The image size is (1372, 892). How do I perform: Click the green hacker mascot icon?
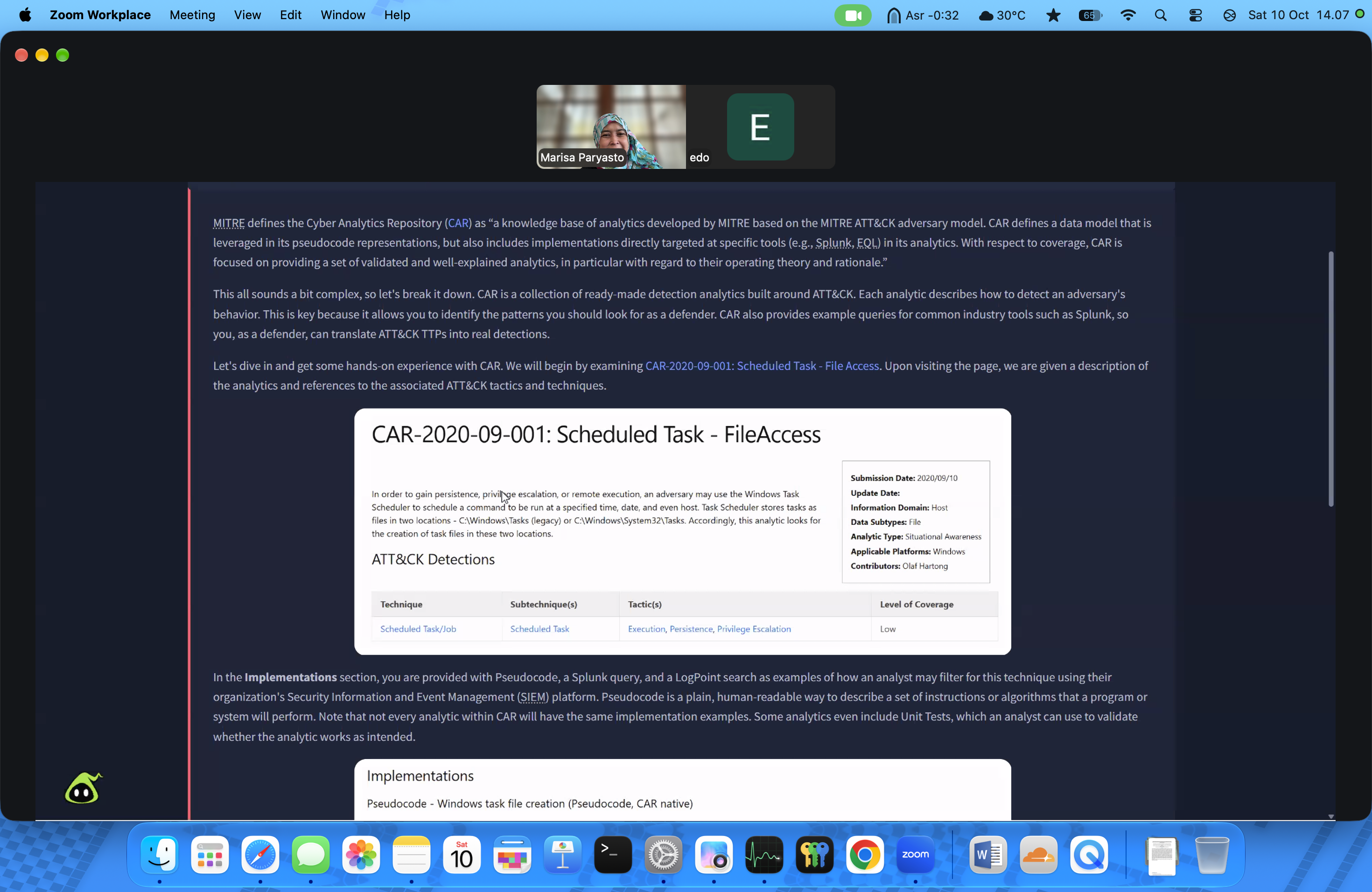coord(83,787)
